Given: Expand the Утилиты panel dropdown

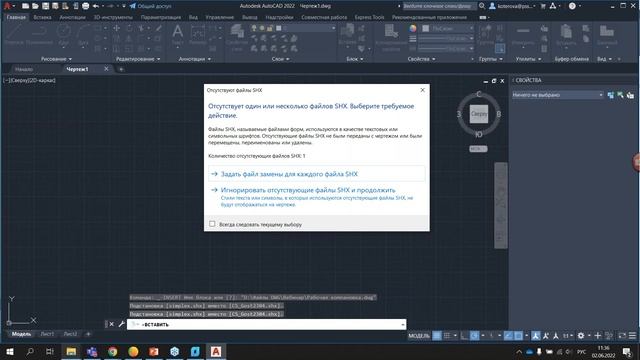Looking at the screenshot, I should (528, 59).
